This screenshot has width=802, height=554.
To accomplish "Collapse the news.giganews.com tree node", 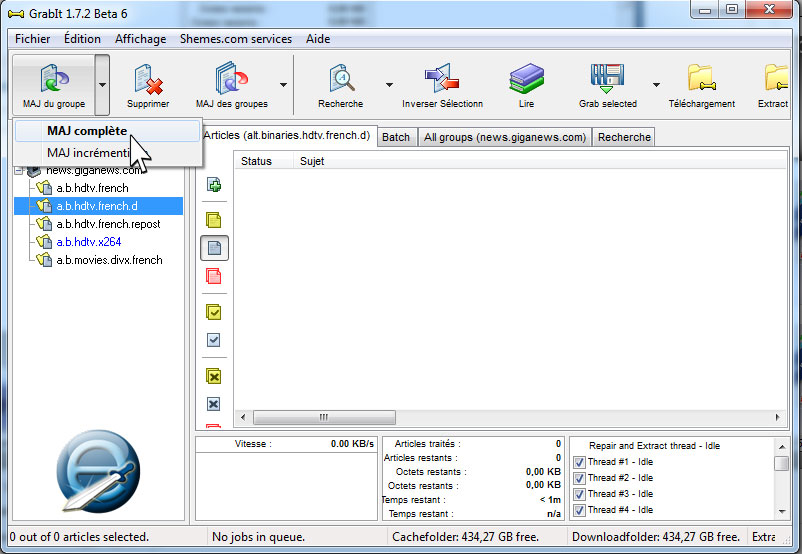I will click(19, 170).
